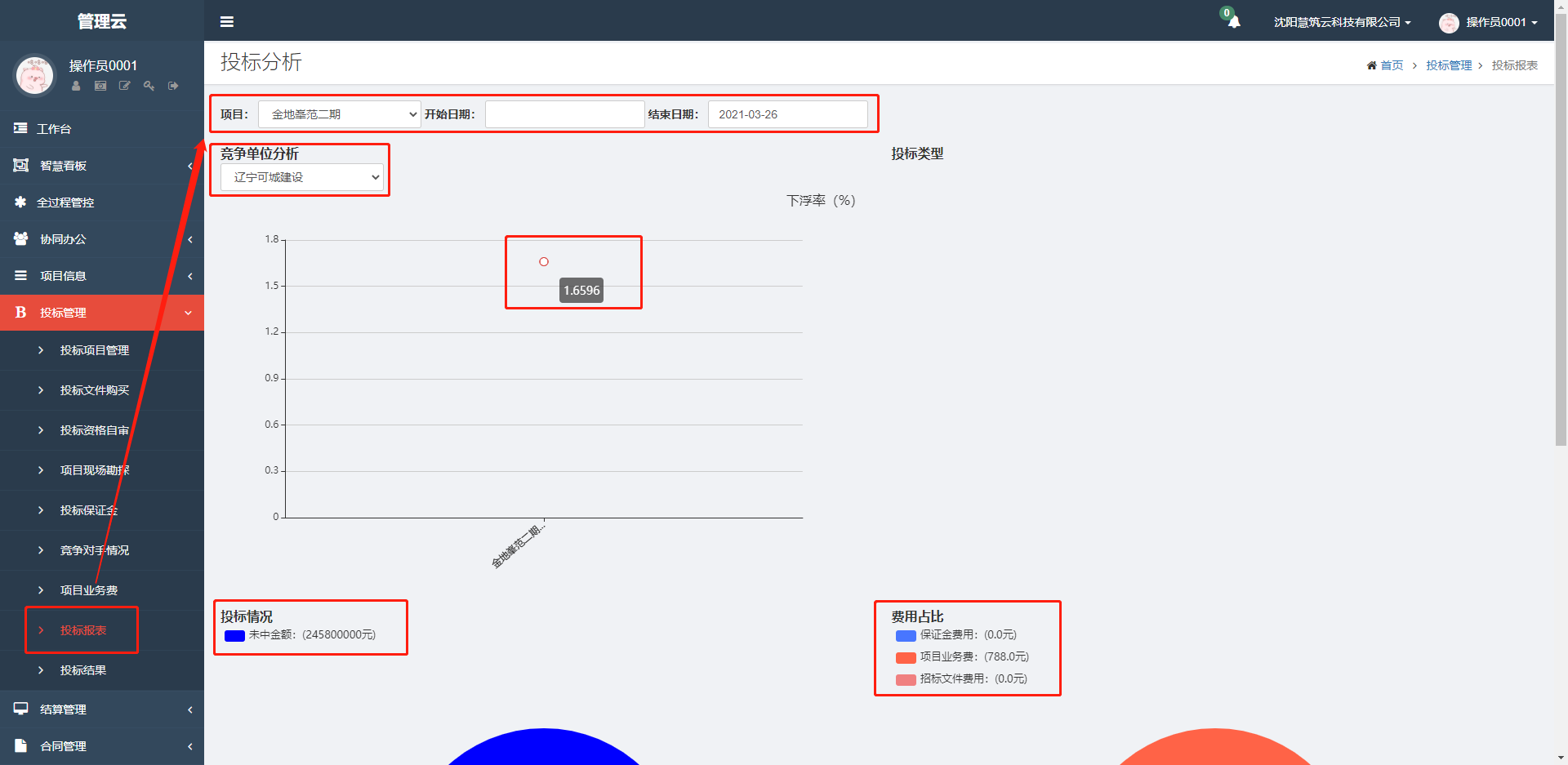The image size is (1568, 765).
Task: Click the key password icon in sidebar profile
Action: 149,86
